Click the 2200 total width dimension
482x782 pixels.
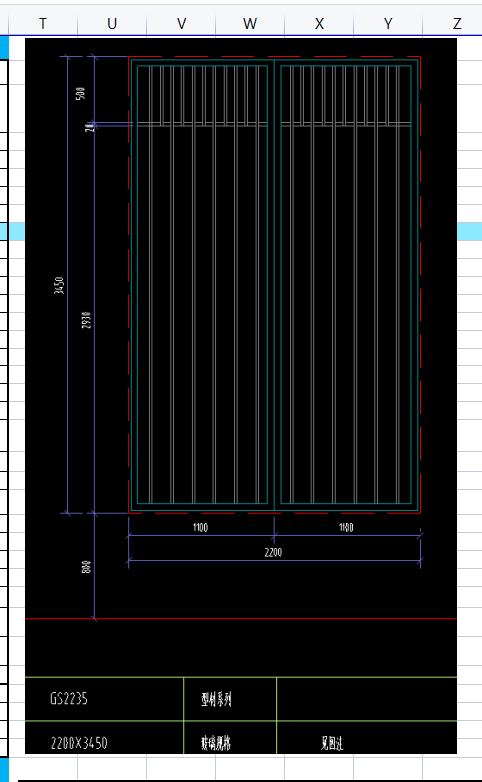(273, 552)
